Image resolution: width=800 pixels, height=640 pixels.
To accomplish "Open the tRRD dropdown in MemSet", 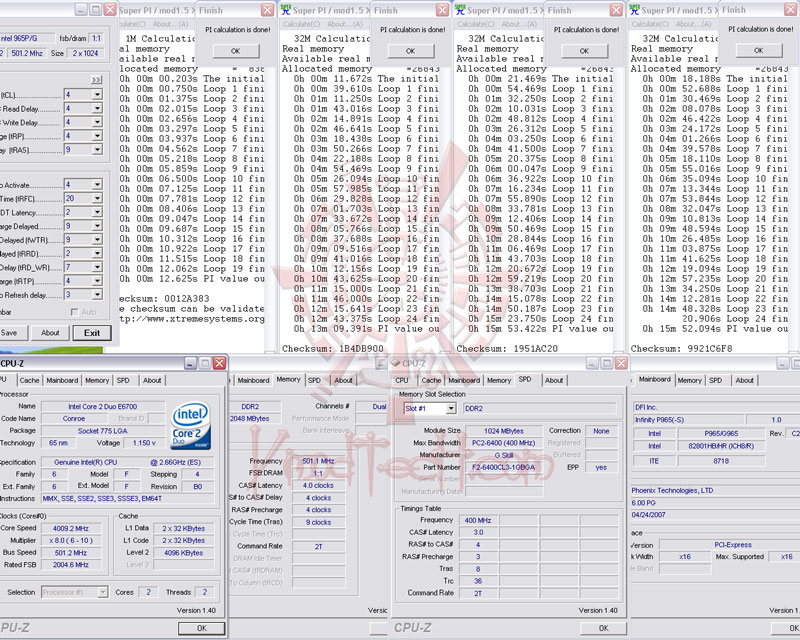I will [97, 253].
